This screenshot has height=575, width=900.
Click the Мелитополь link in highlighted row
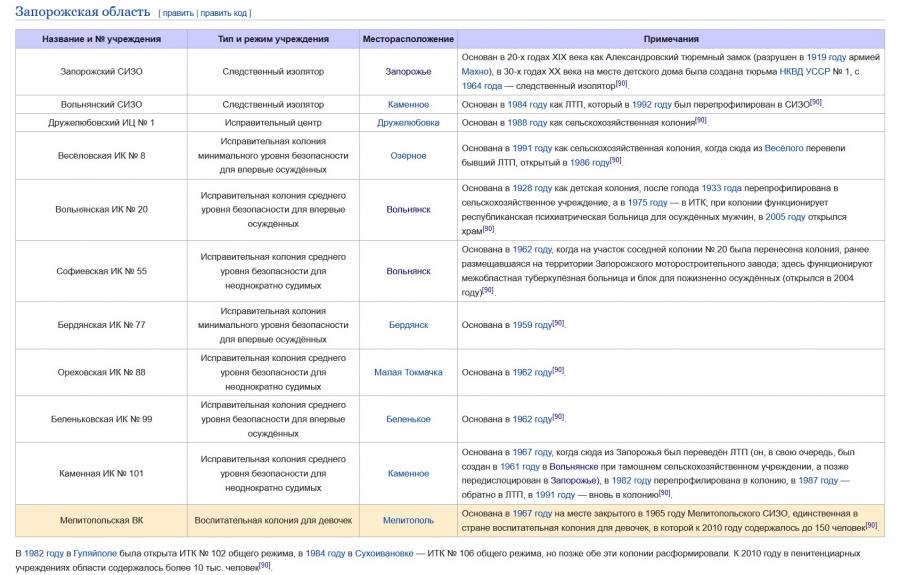408,520
